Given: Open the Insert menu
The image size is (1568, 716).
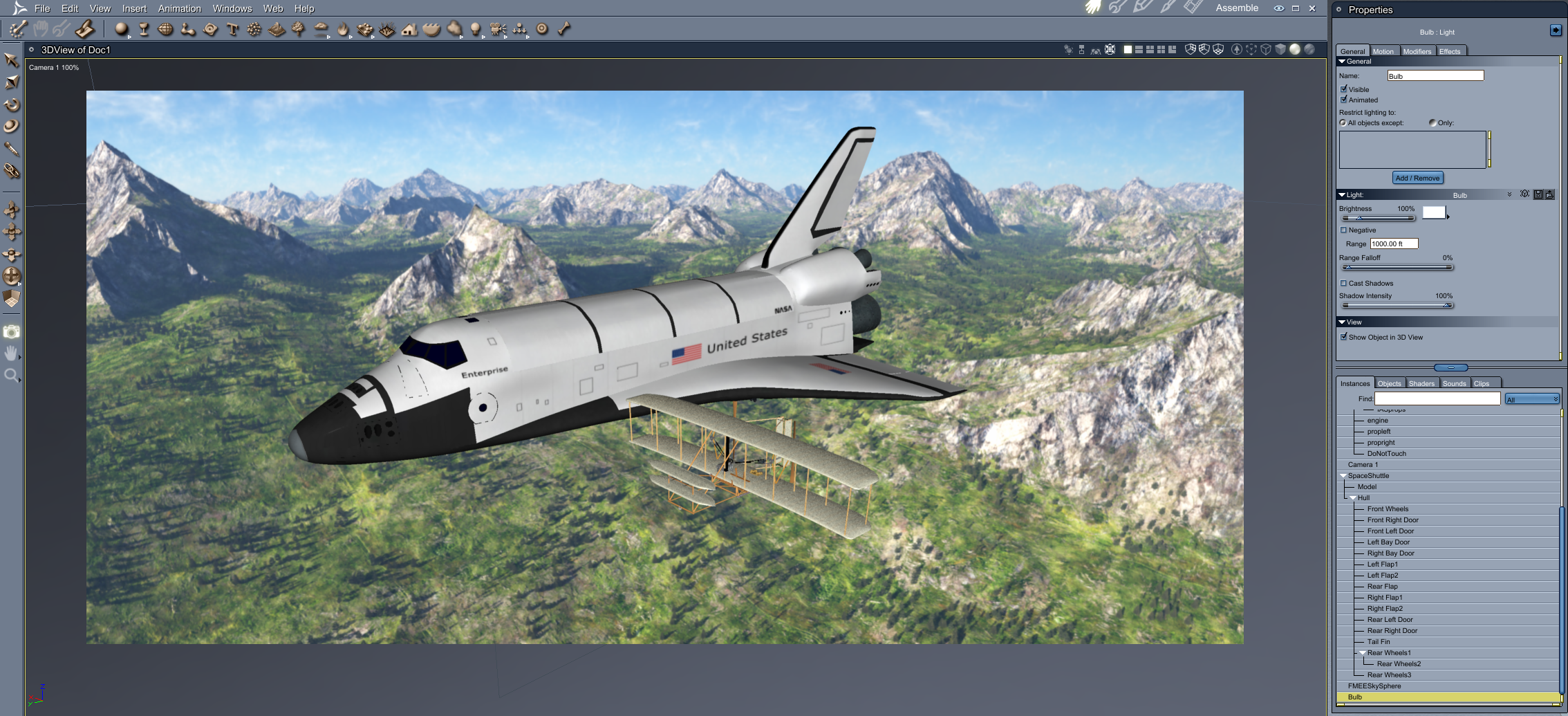Looking at the screenshot, I should coord(134,8).
